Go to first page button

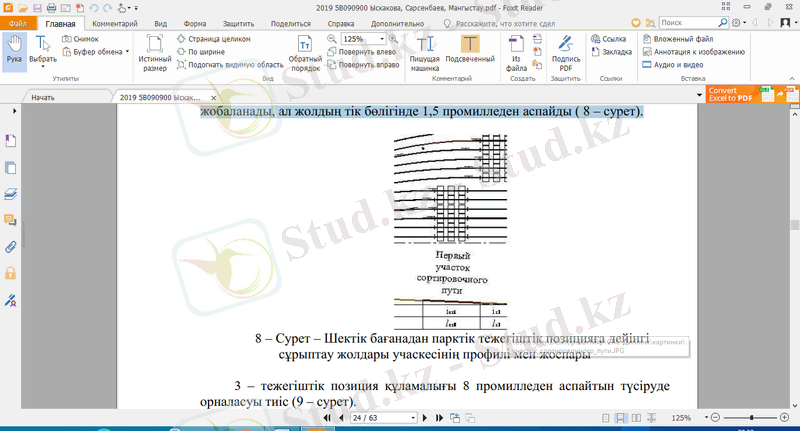(x=327, y=418)
